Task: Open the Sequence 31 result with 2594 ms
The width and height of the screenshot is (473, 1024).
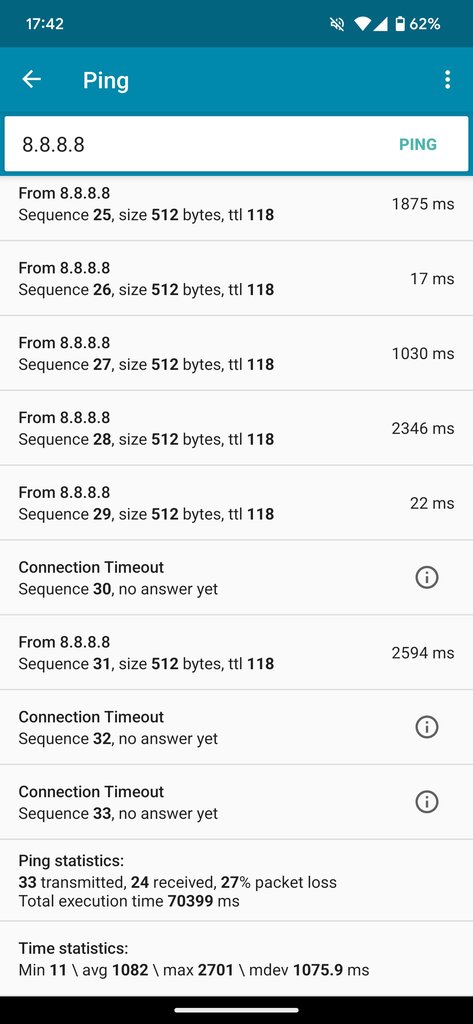Action: tap(236, 652)
